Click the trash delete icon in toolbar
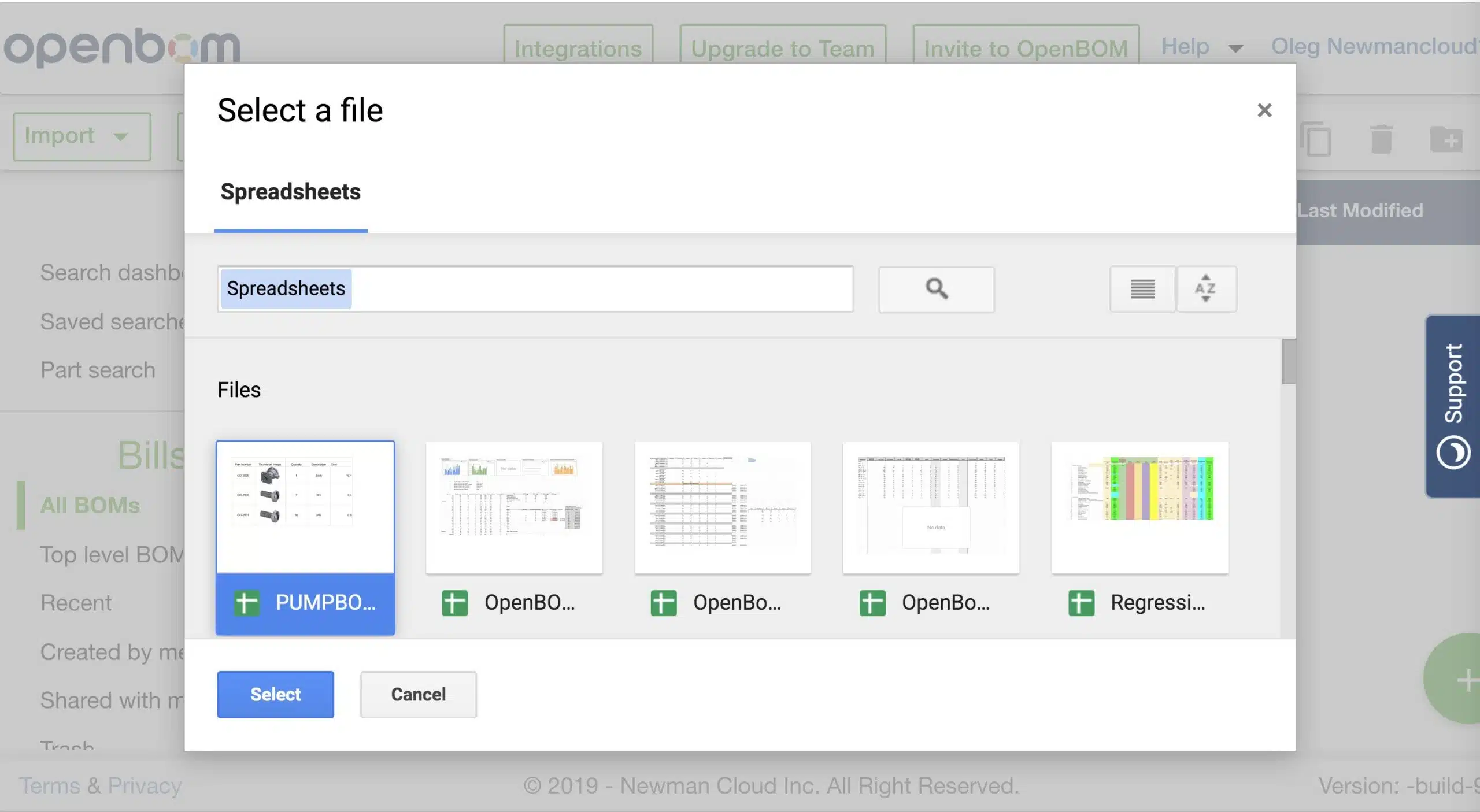This screenshot has height=812, width=1480. [1381, 139]
